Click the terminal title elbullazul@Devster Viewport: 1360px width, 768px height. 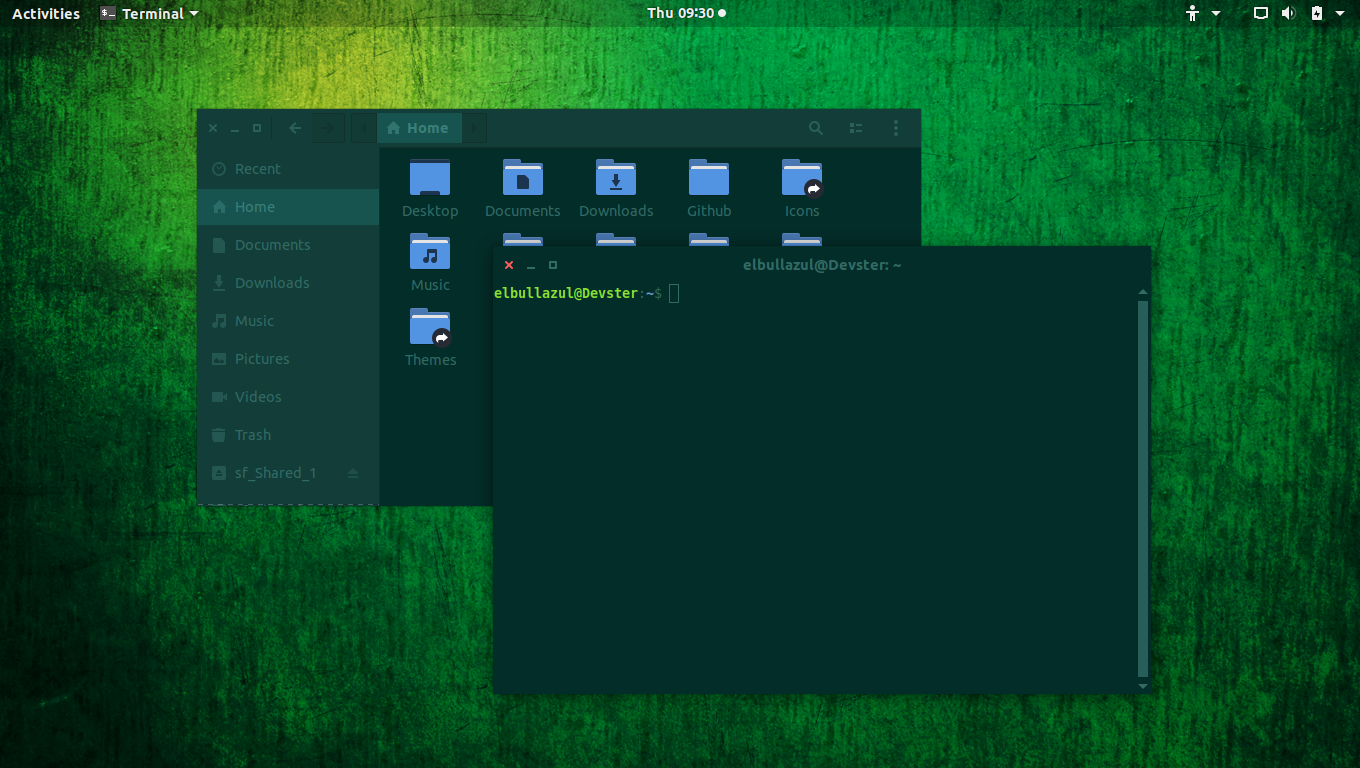point(822,265)
